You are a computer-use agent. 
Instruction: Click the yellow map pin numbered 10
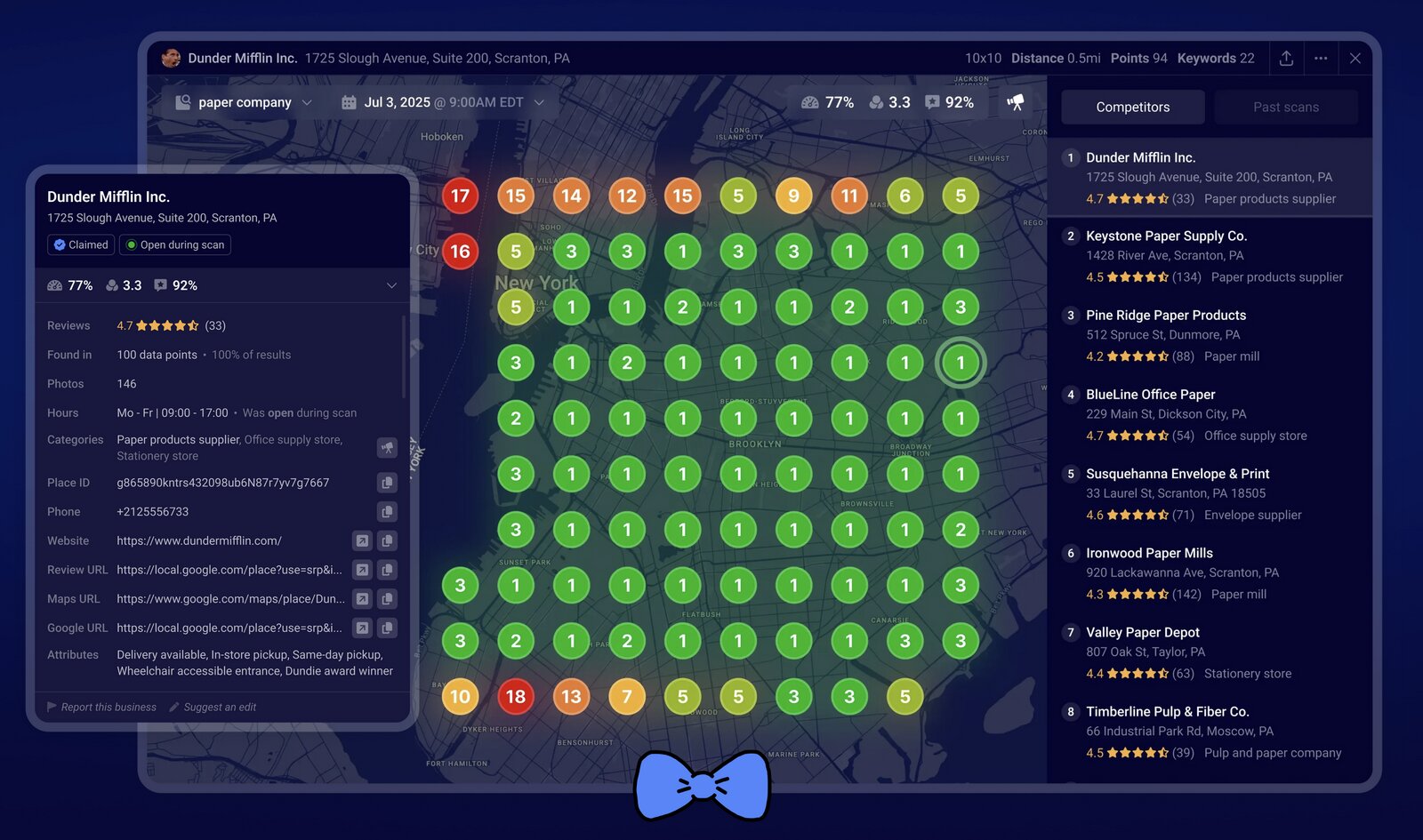[x=460, y=697]
